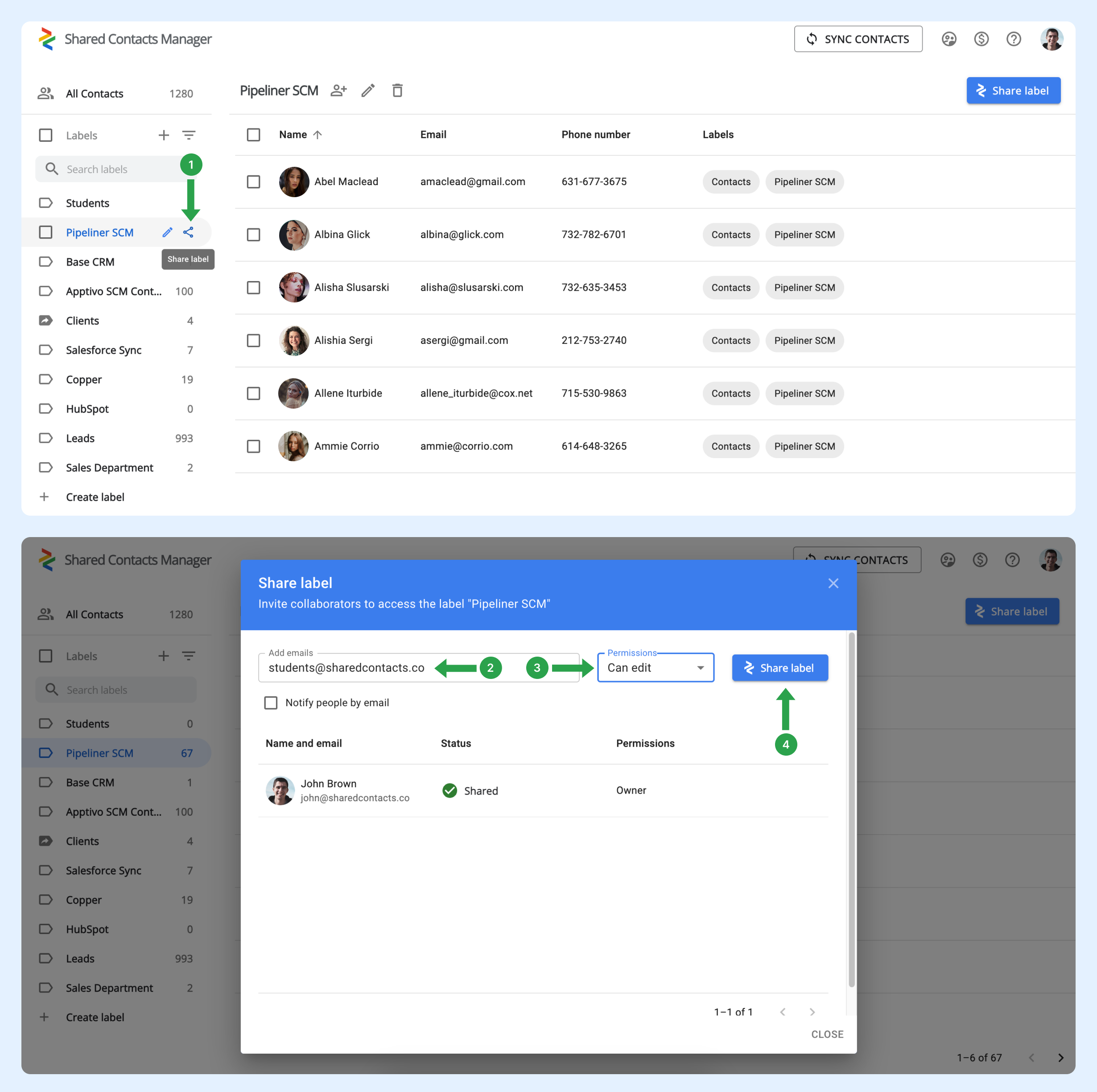Click Abel Maclead's avatar photo
Screen dimensions: 1097x1092
click(293, 182)
